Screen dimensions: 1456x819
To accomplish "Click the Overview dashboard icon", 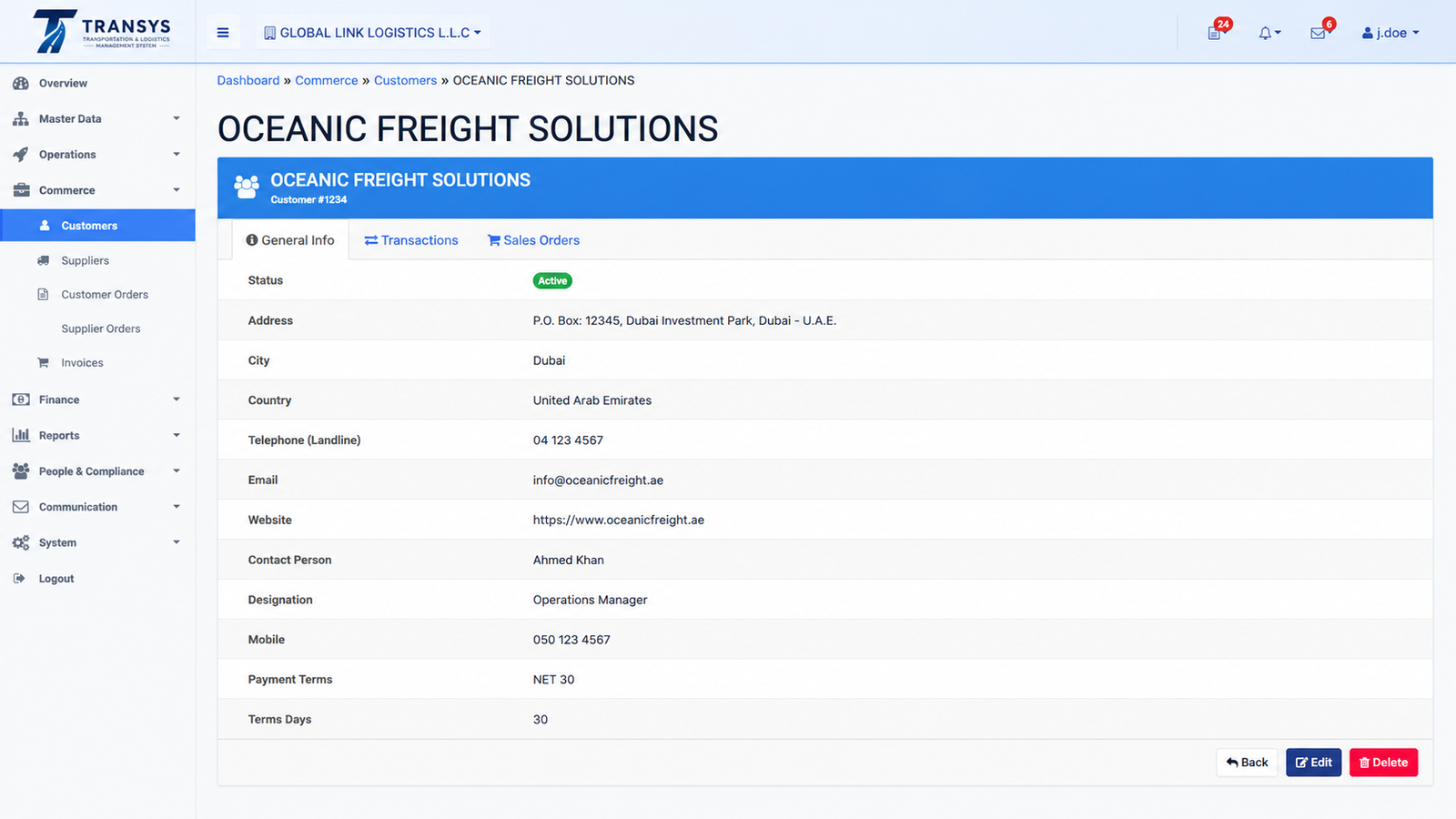I will [x=21, y=83].
